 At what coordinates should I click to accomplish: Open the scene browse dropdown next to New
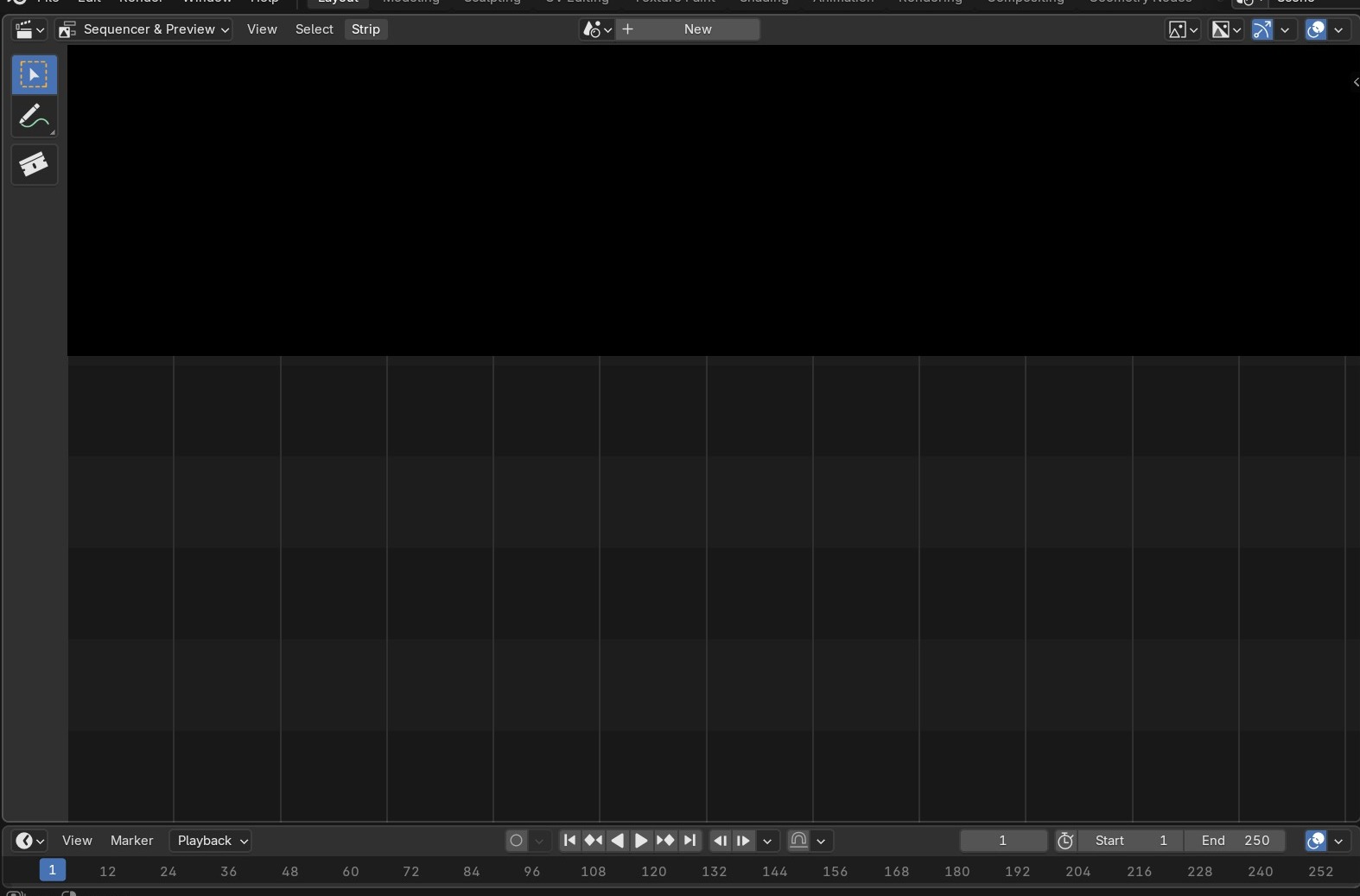tap(597, 29)
